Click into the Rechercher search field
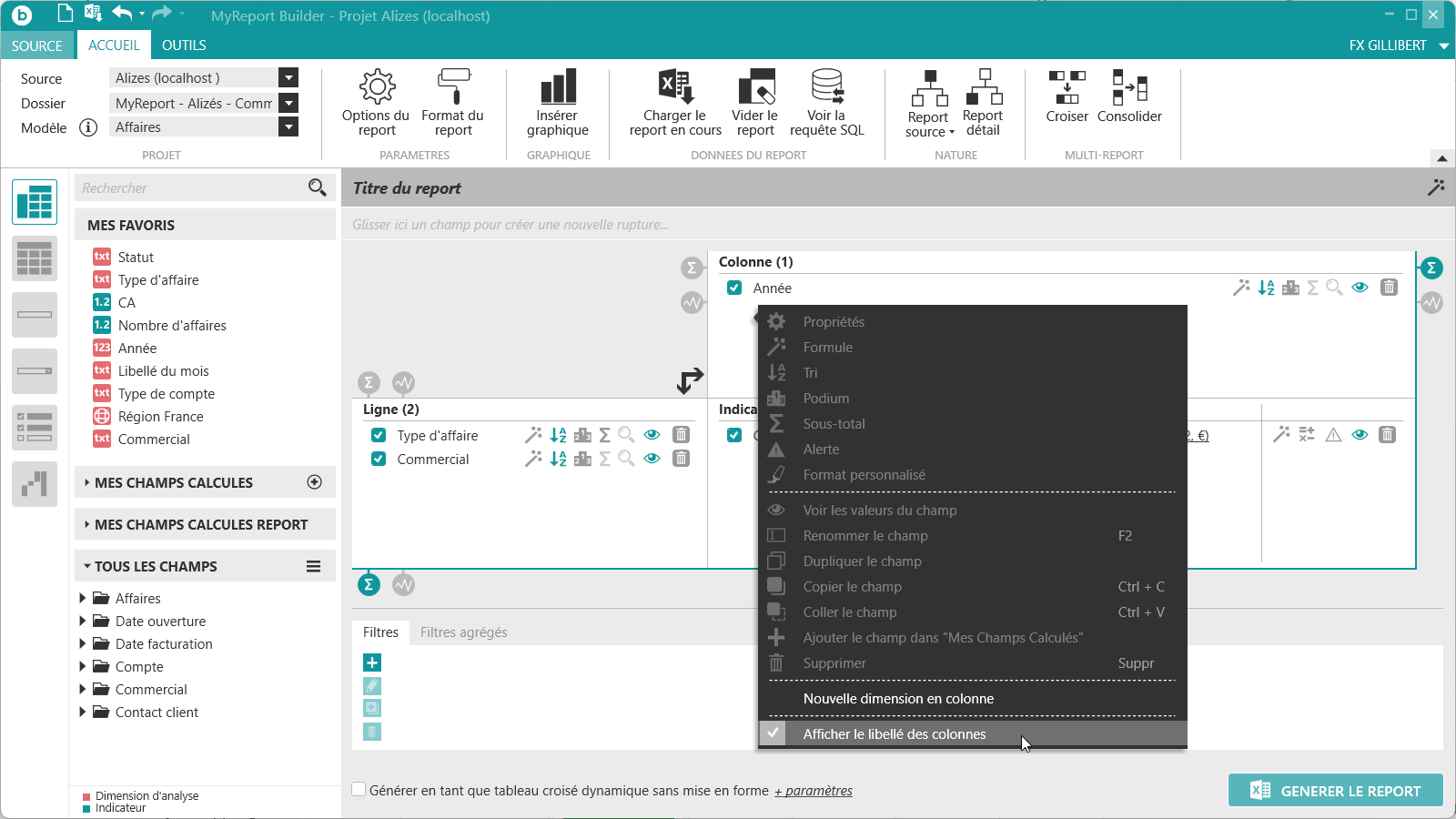 coord(193,188)
